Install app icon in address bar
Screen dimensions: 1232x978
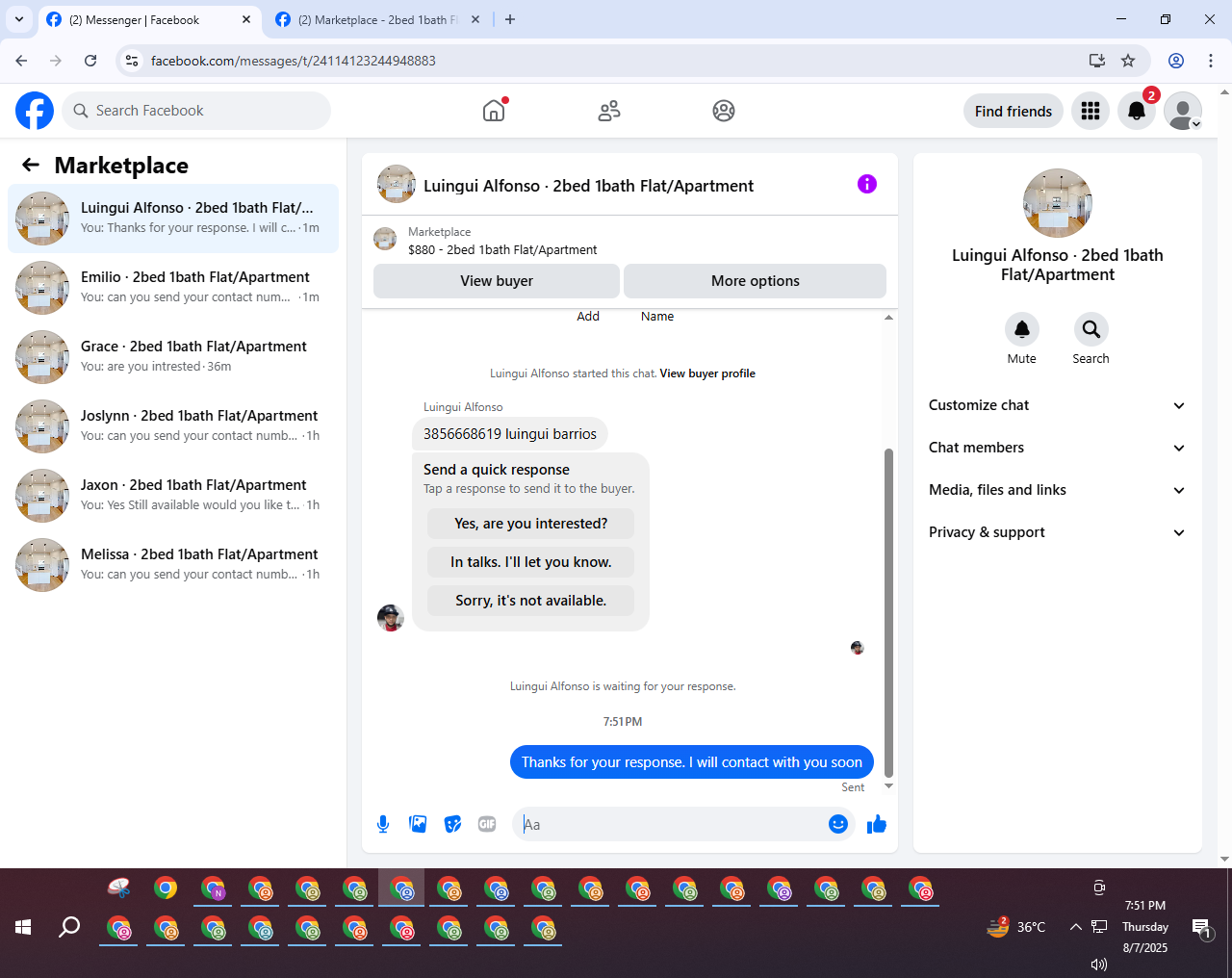[1096, 61]
